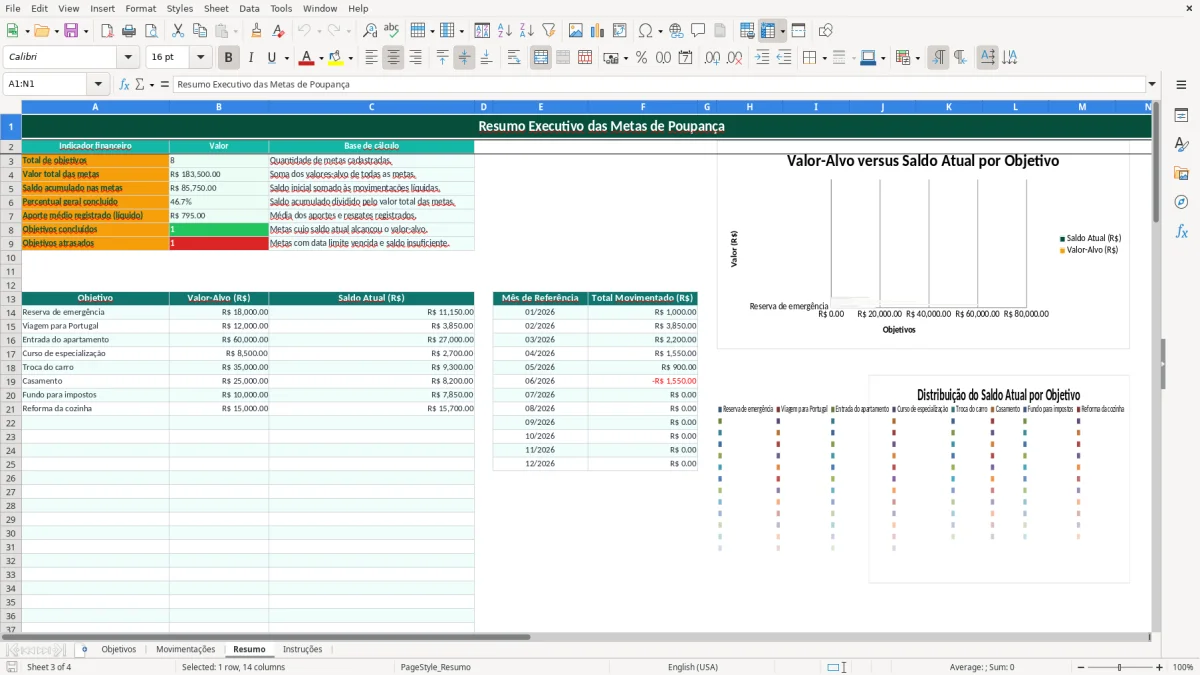Toggle Center Vertically alignment
The height and width of the screenshot is (675, 1200).
464,58
